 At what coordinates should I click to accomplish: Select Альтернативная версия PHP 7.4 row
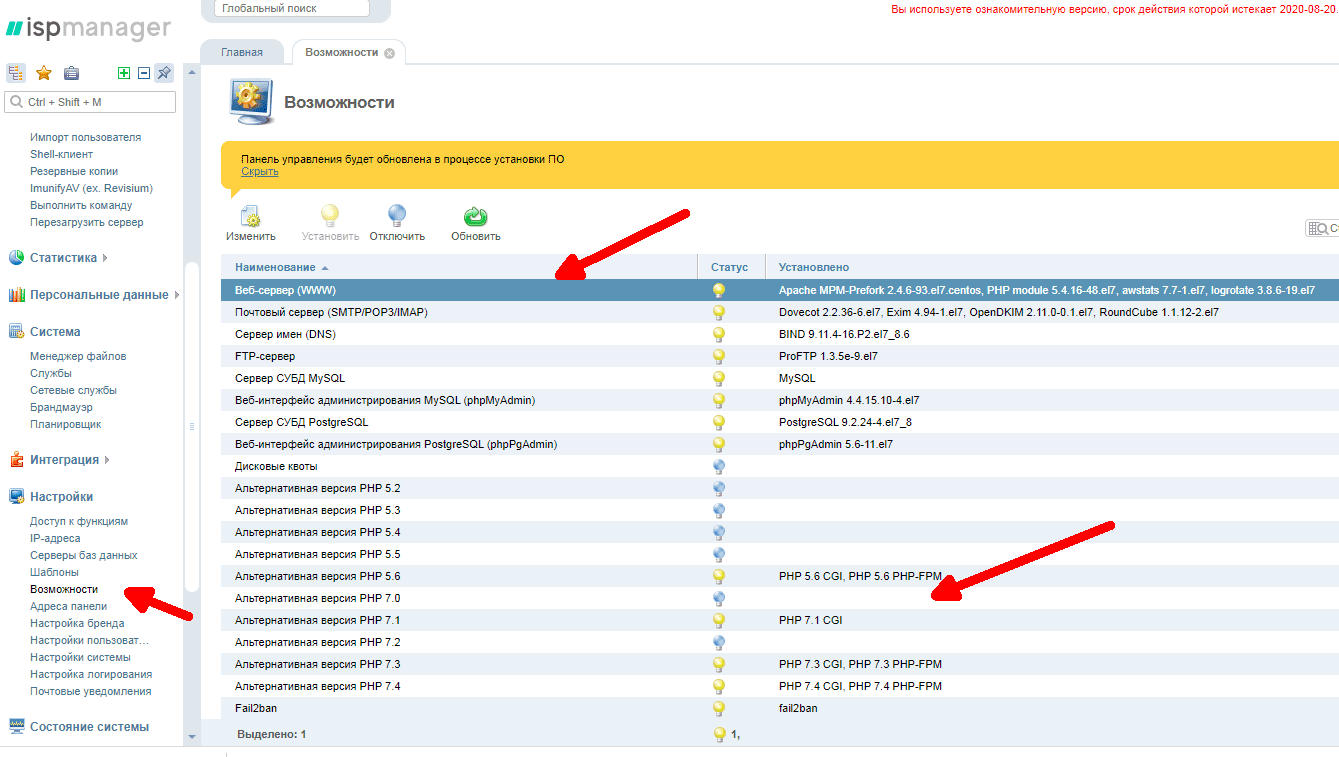click(780, 686)
